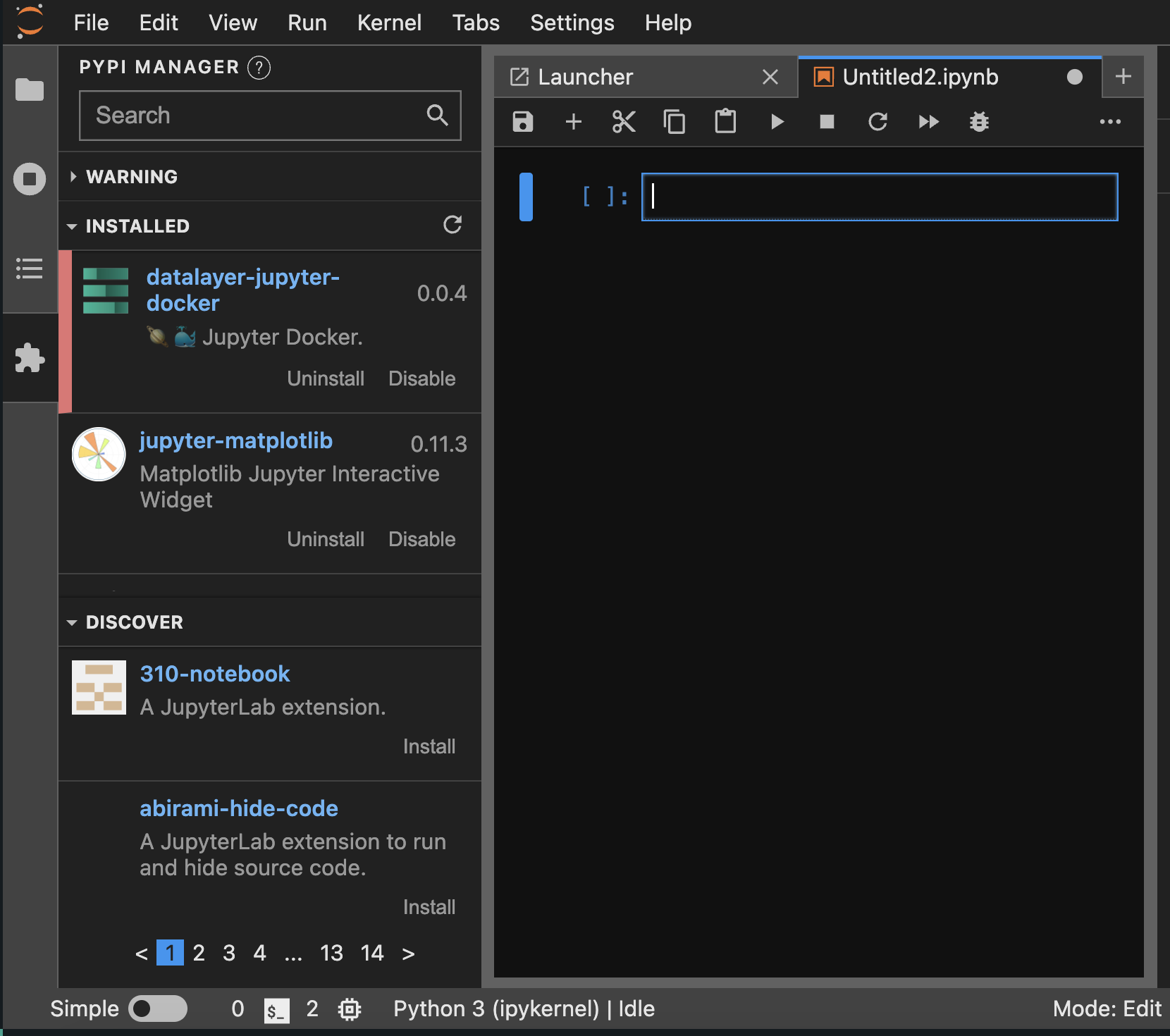Click the Save notebook icon
Image resolution: width=1170 pixels, height=1036 pixels.
pyautogui.click(x=522, y=122)
